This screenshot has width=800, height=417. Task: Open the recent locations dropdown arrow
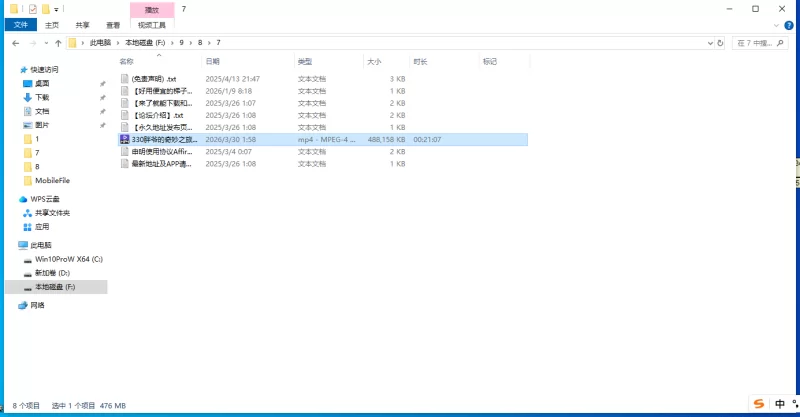[x=45, y=43]
